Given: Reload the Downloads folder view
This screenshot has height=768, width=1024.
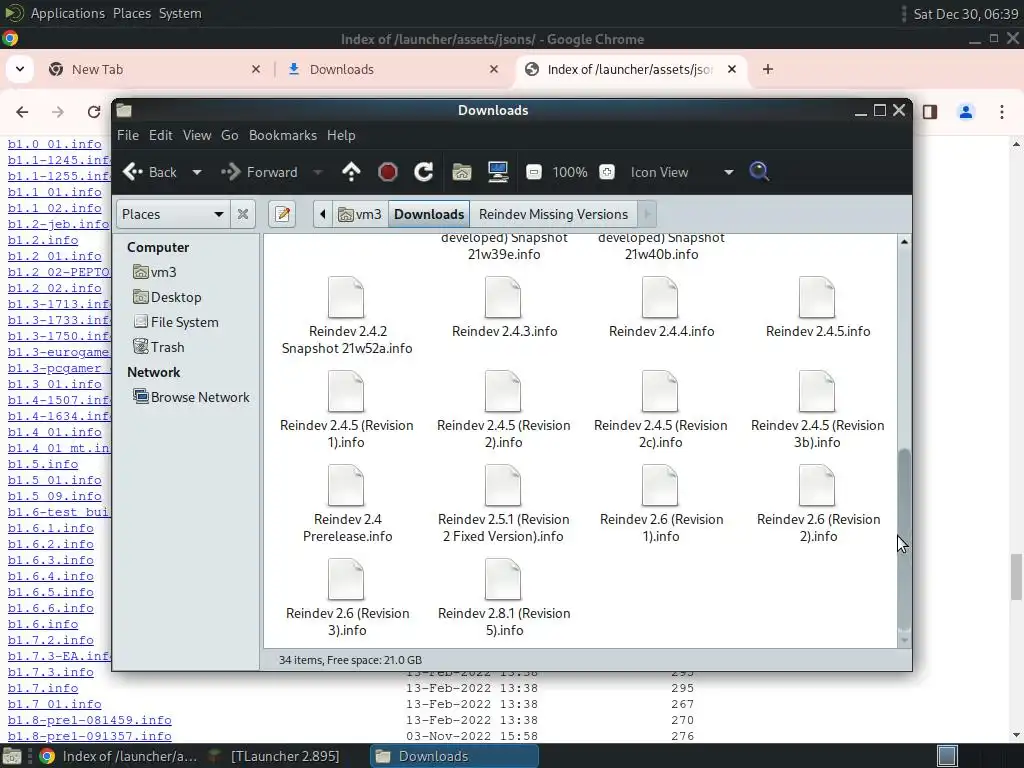Looking at the screenshot, I should pos(423,172).
